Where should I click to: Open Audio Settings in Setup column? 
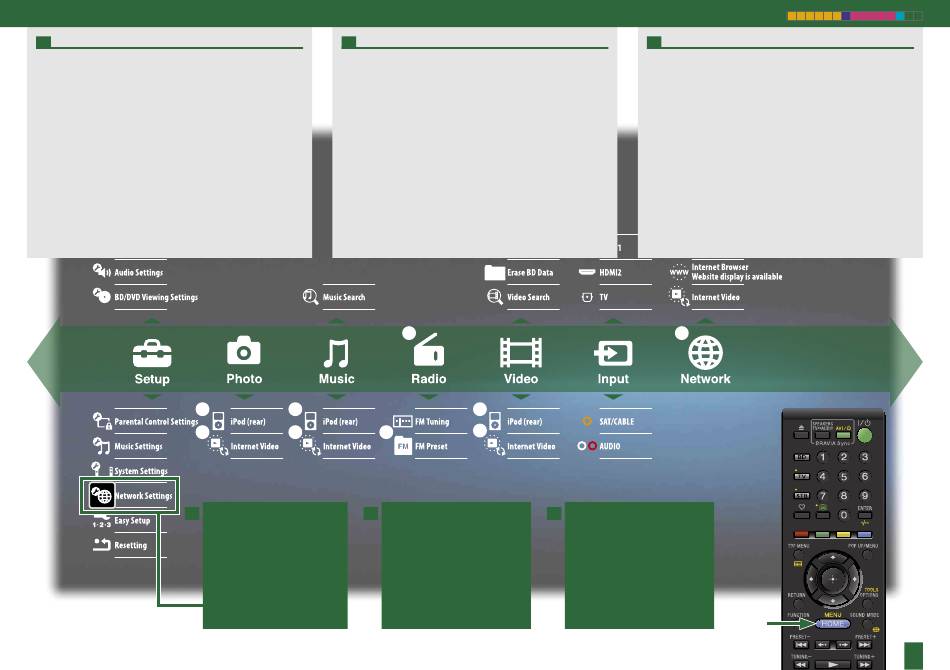tap(128, 272)
